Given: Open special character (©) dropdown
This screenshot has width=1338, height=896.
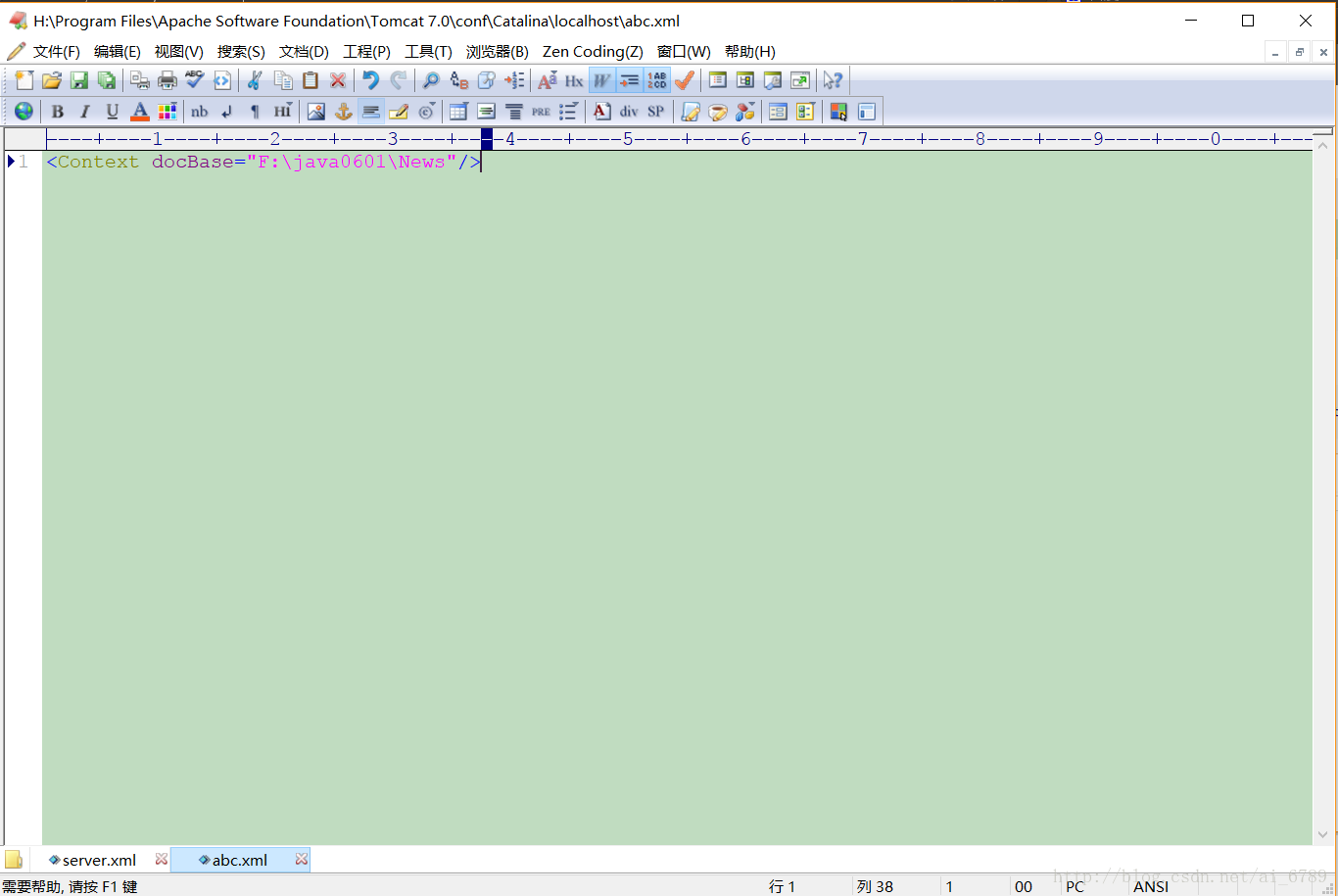Looking at the screenshot, I should [427, 111].
